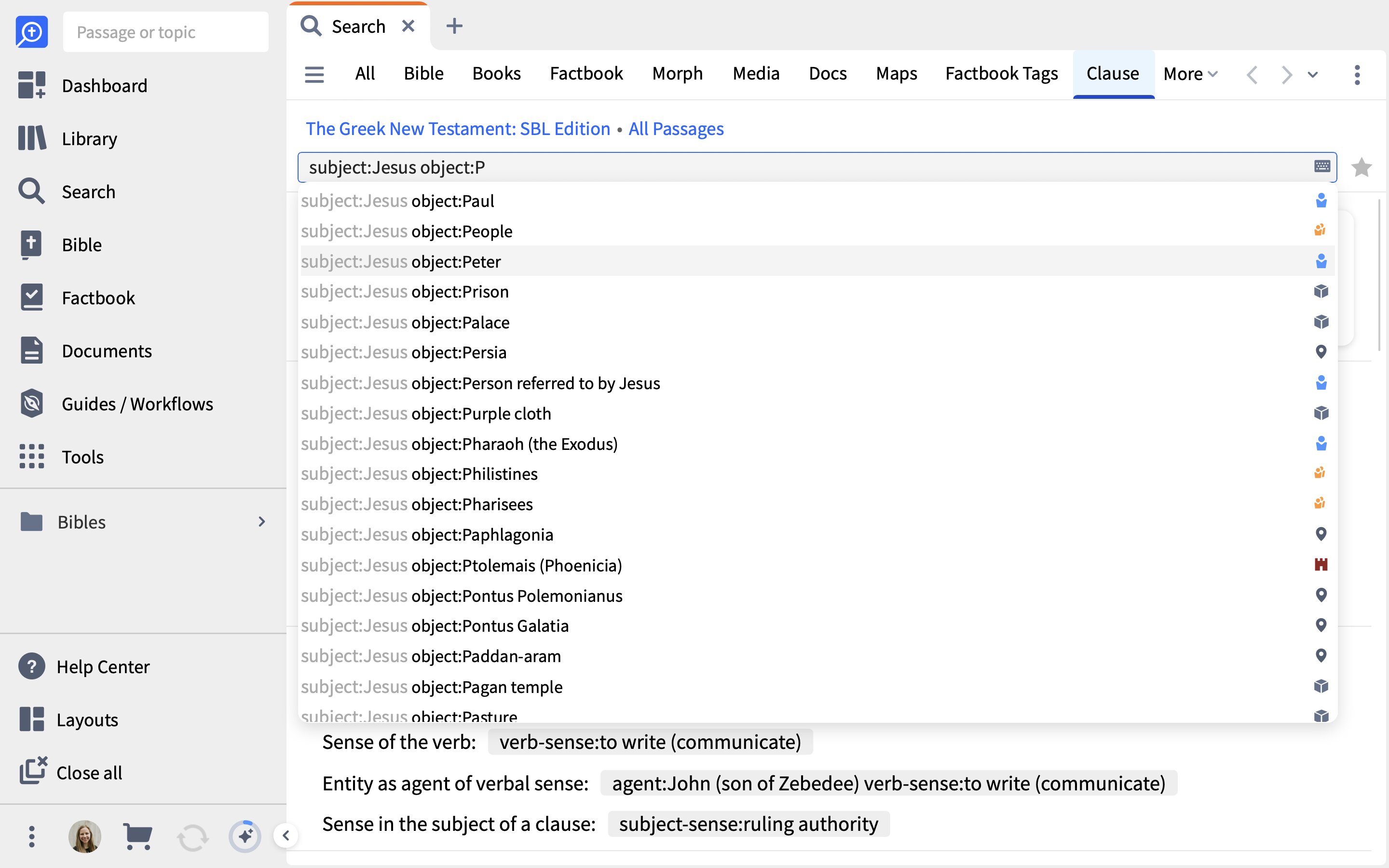The width and height of the screenshot is (1389, 868).
Task: Open the search panel hamburger menu
Action: 314,74
